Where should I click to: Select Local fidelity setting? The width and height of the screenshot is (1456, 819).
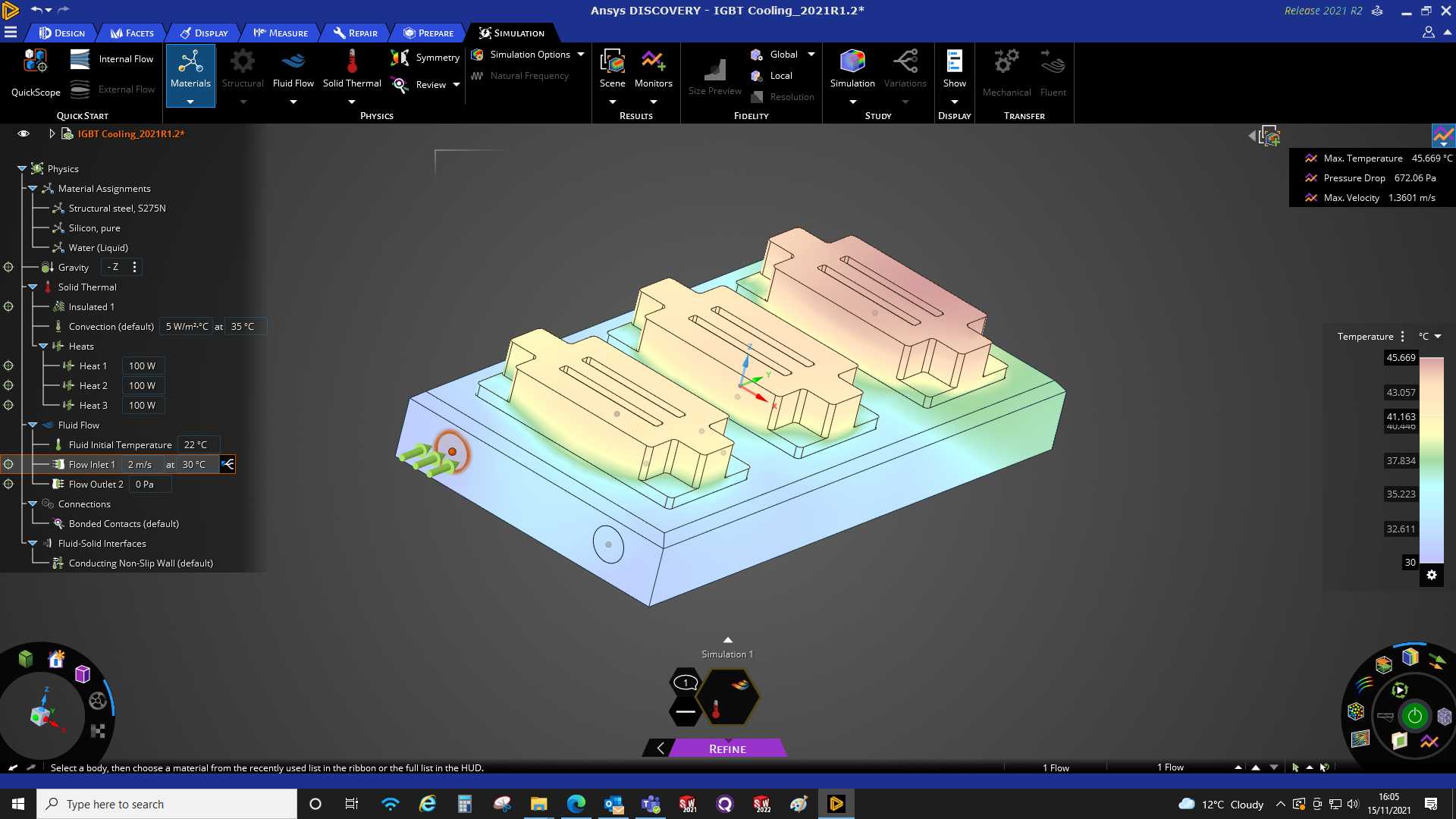tap(772, 76)
